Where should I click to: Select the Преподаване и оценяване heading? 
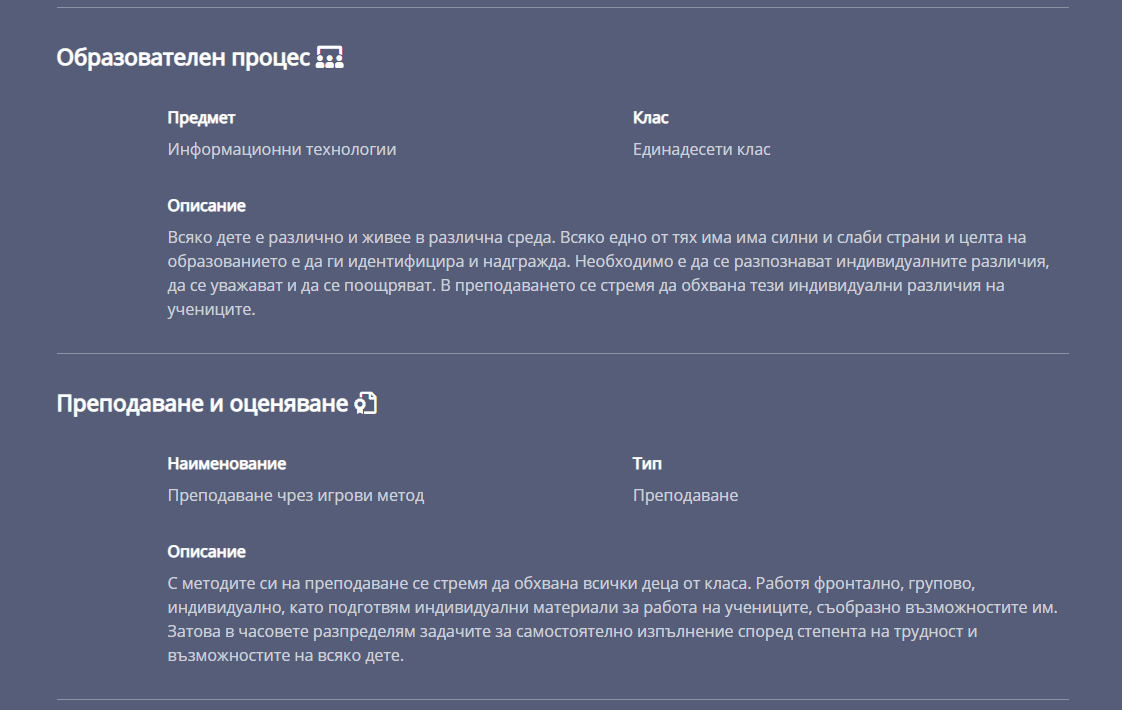(202, 404)
